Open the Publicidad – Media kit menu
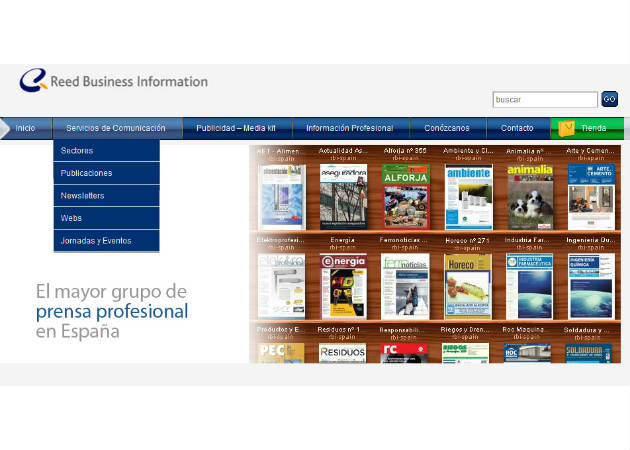The image size is (630, 450). pyautogui.click(x=237, y=128)
